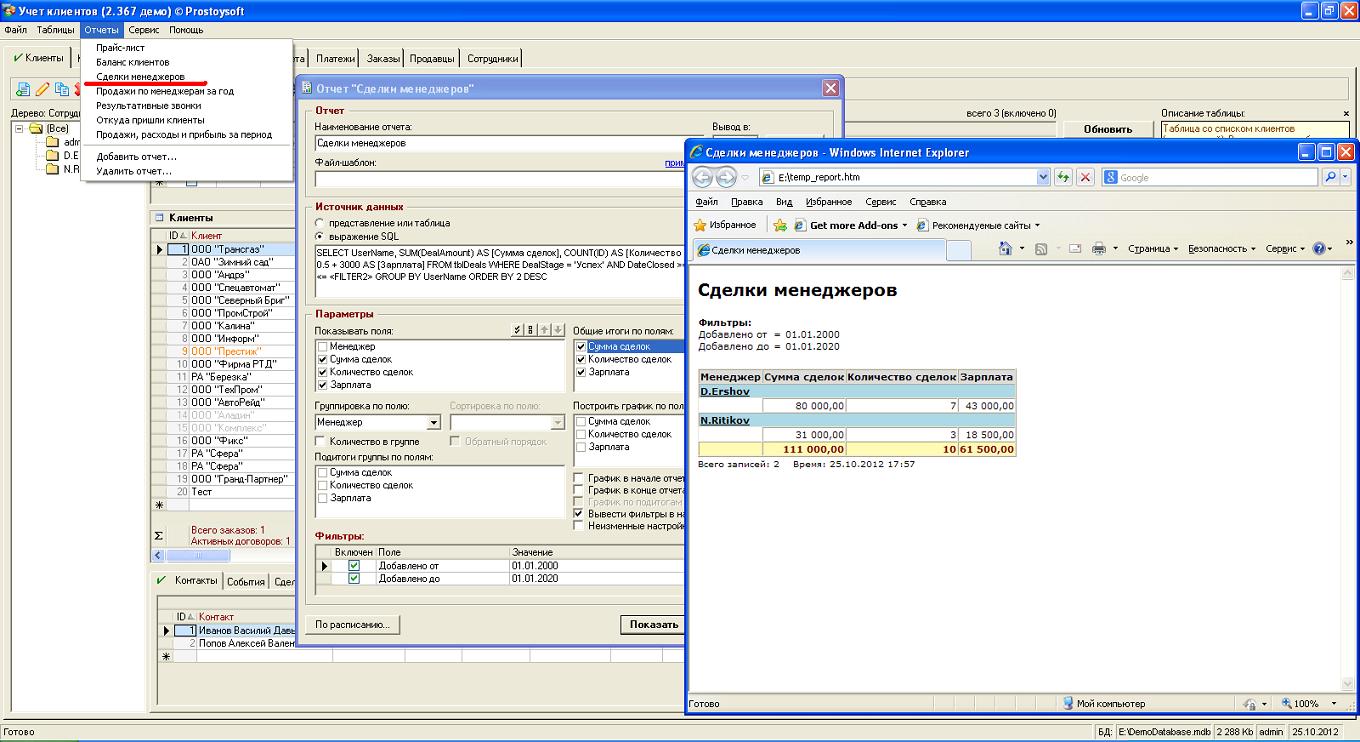The height and width of the screenshot is (742, 1360).
Task: Click the add to favorites bar star icon
Action: coord(780,225)
